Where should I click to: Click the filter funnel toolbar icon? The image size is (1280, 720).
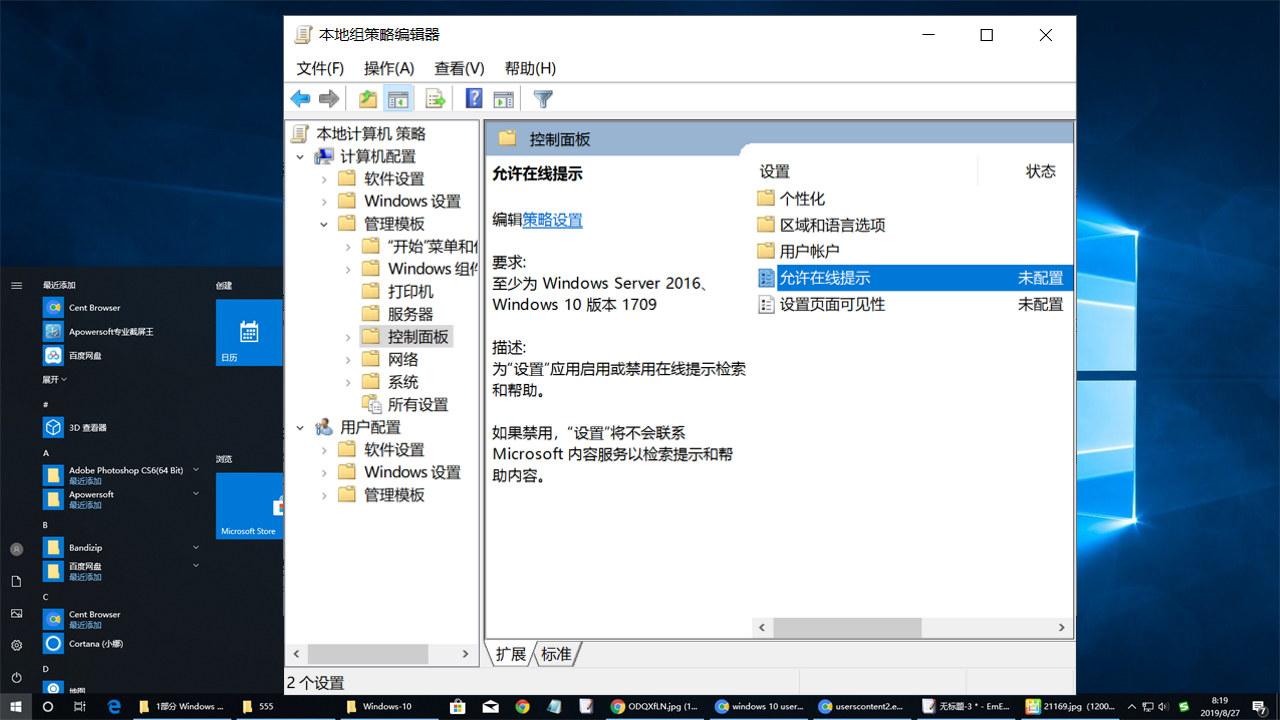pos(543,99)
